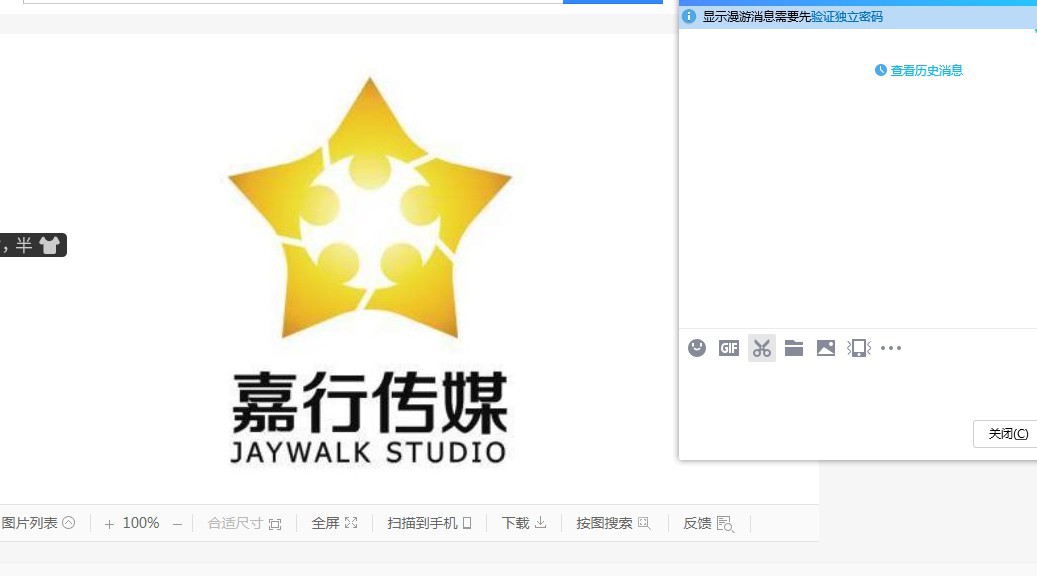Click the shirt icon on input method bar
1037x576 pixels.
tap(50, 245)
